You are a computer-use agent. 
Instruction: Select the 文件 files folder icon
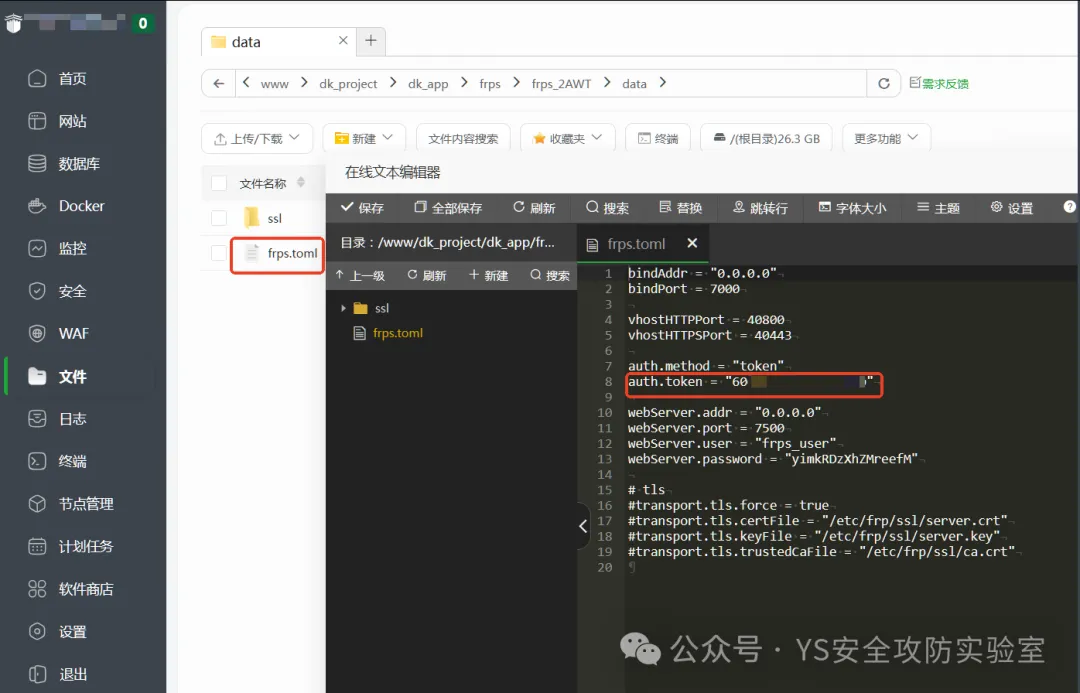37,376
